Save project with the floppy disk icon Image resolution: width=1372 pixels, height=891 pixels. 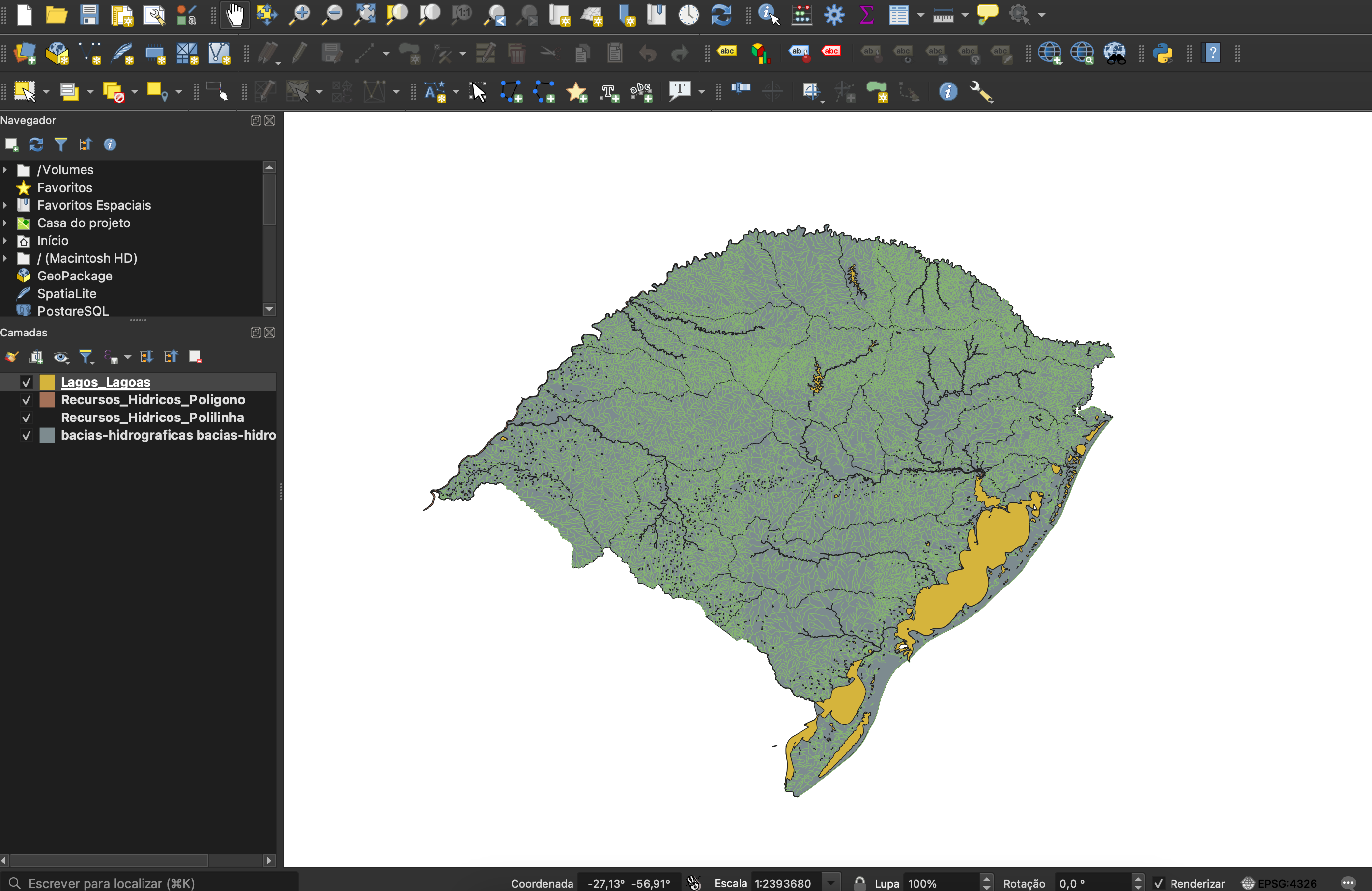point(89,14)
